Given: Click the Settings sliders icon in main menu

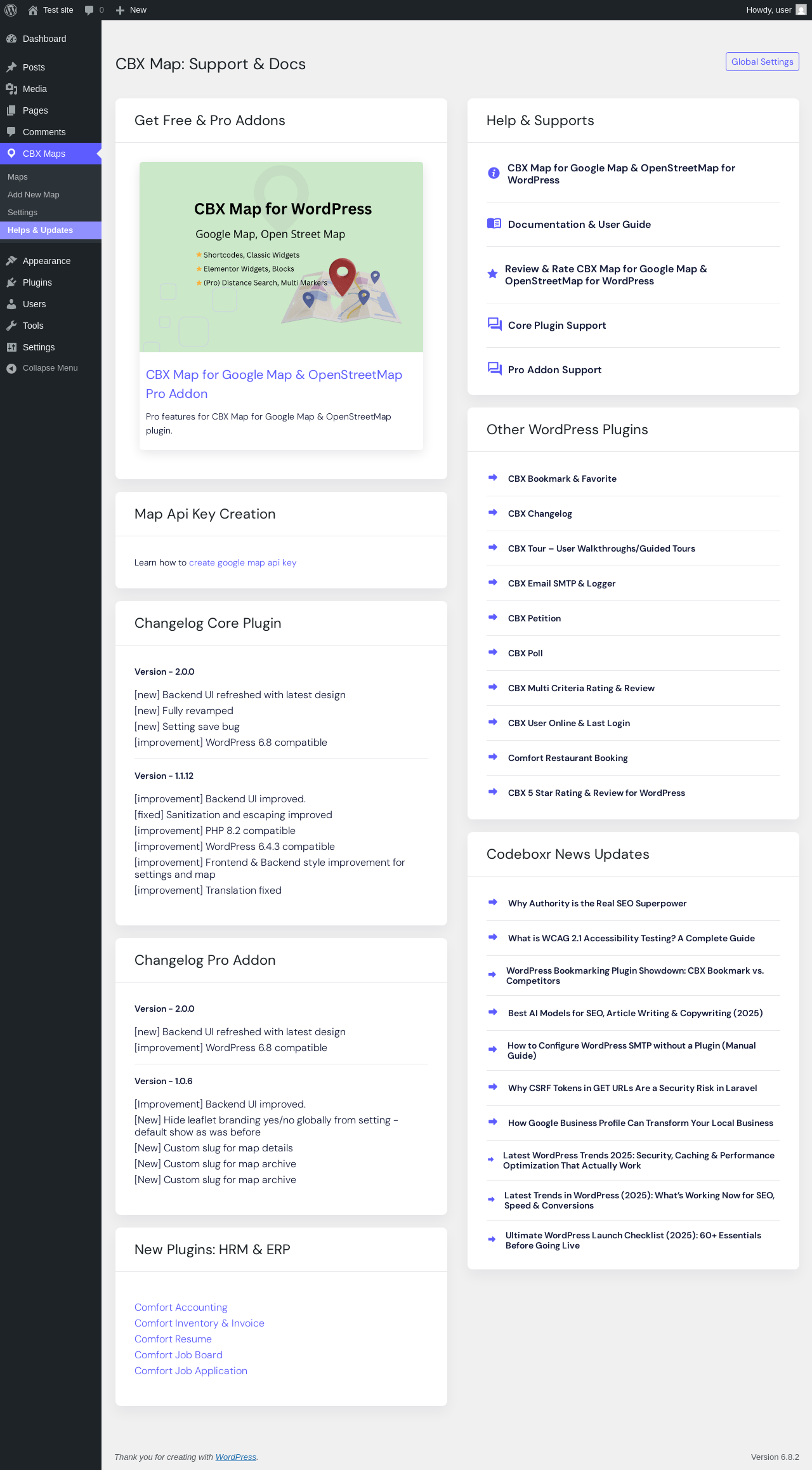Looking at the screenshot, I should tap(11, 347).
